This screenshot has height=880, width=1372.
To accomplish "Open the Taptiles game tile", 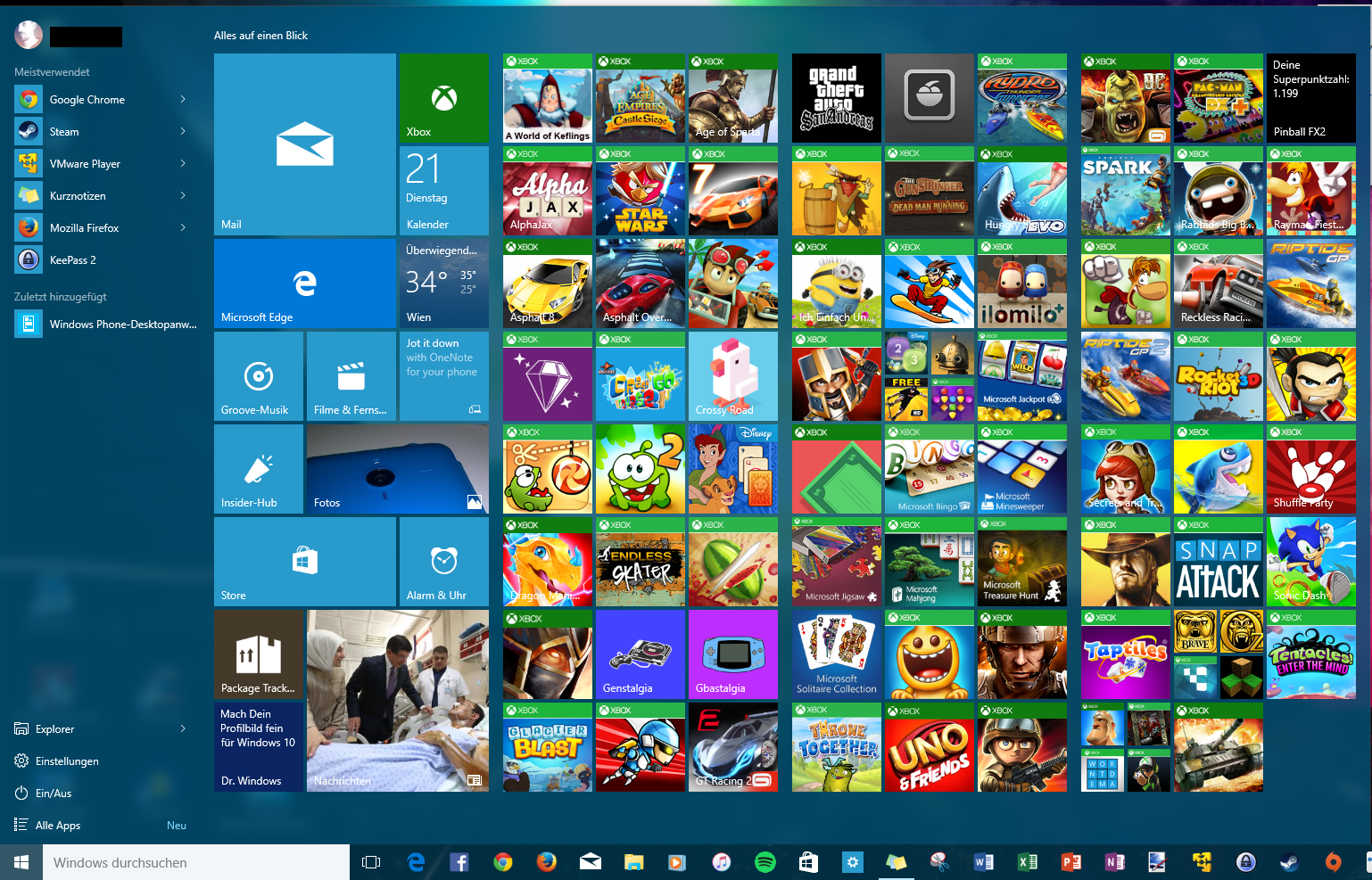I will 1126,654.
